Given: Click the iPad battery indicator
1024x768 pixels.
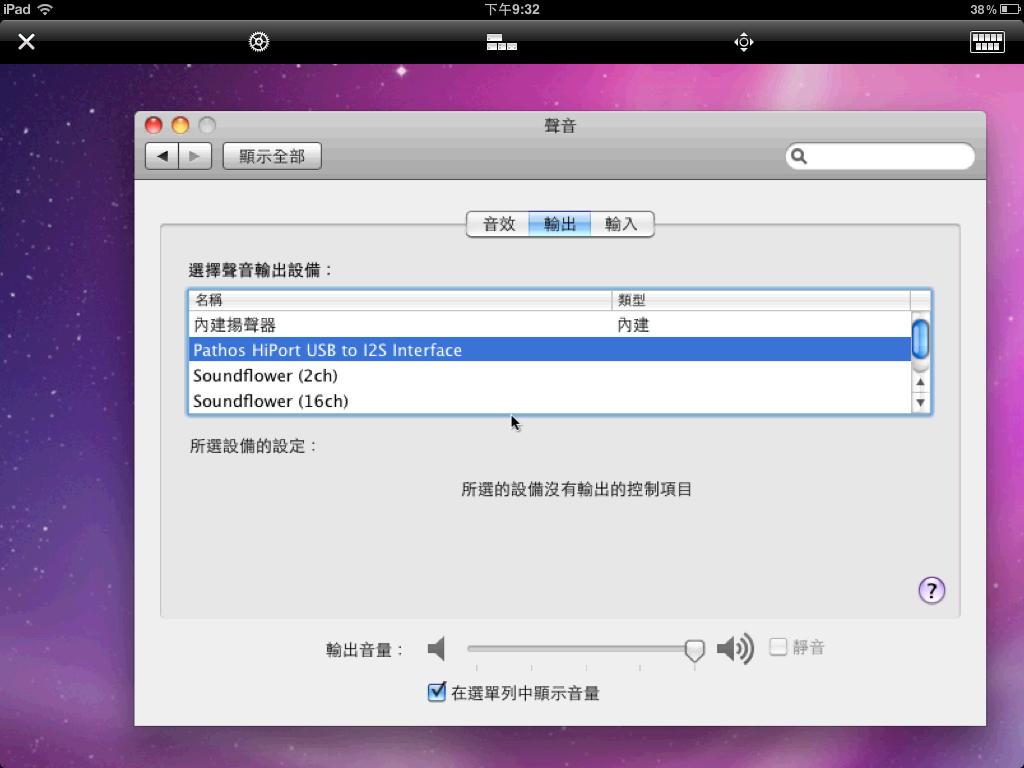Looking at the screenshot, I should (1010, 9).
